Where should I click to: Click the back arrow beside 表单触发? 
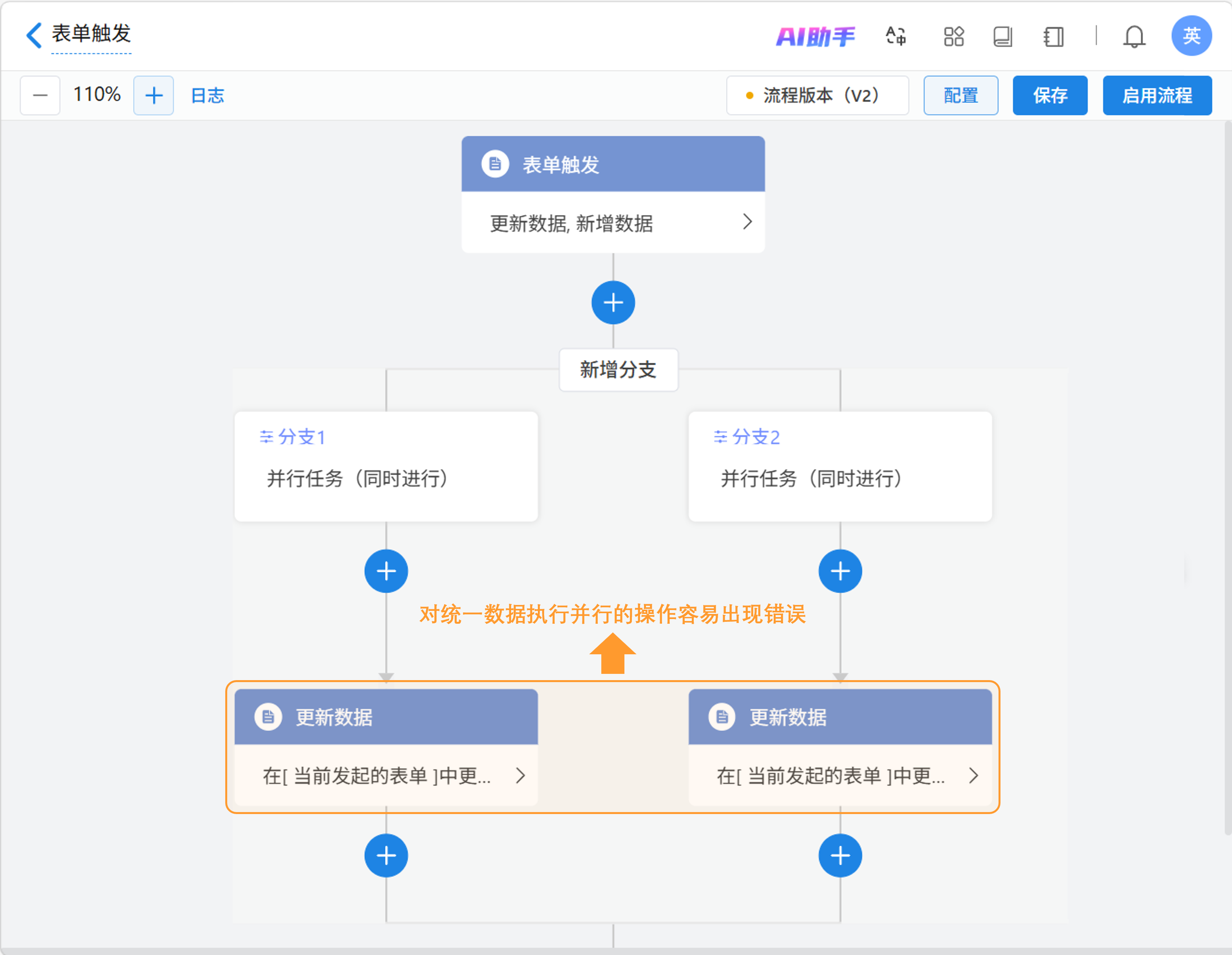(34, 35)
